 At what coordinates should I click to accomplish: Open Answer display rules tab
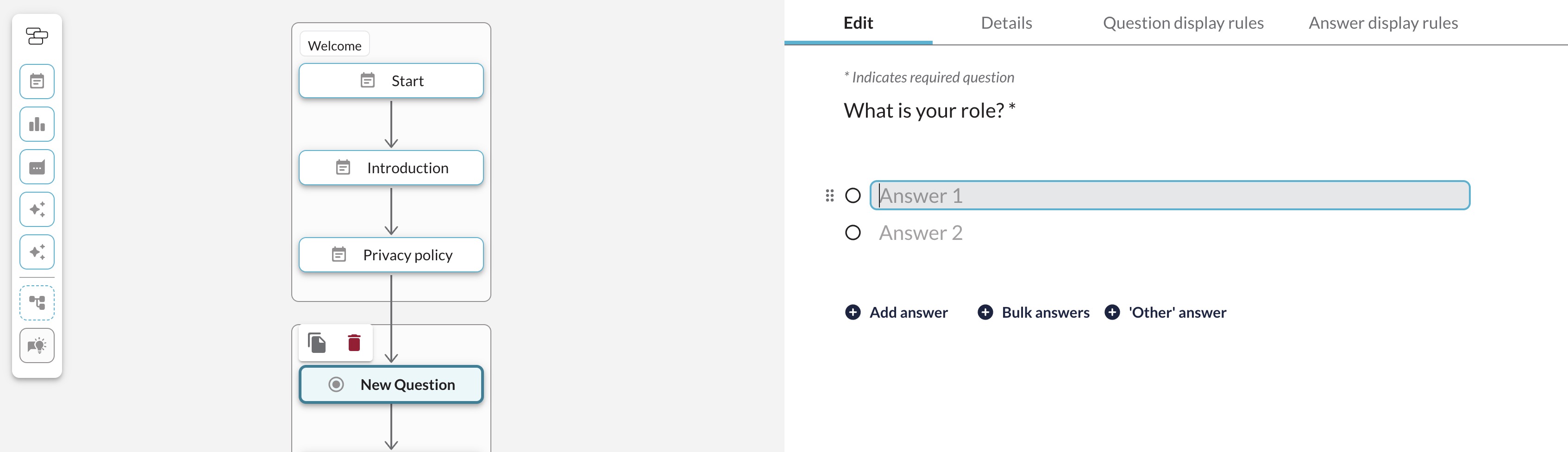point(1383,23)
